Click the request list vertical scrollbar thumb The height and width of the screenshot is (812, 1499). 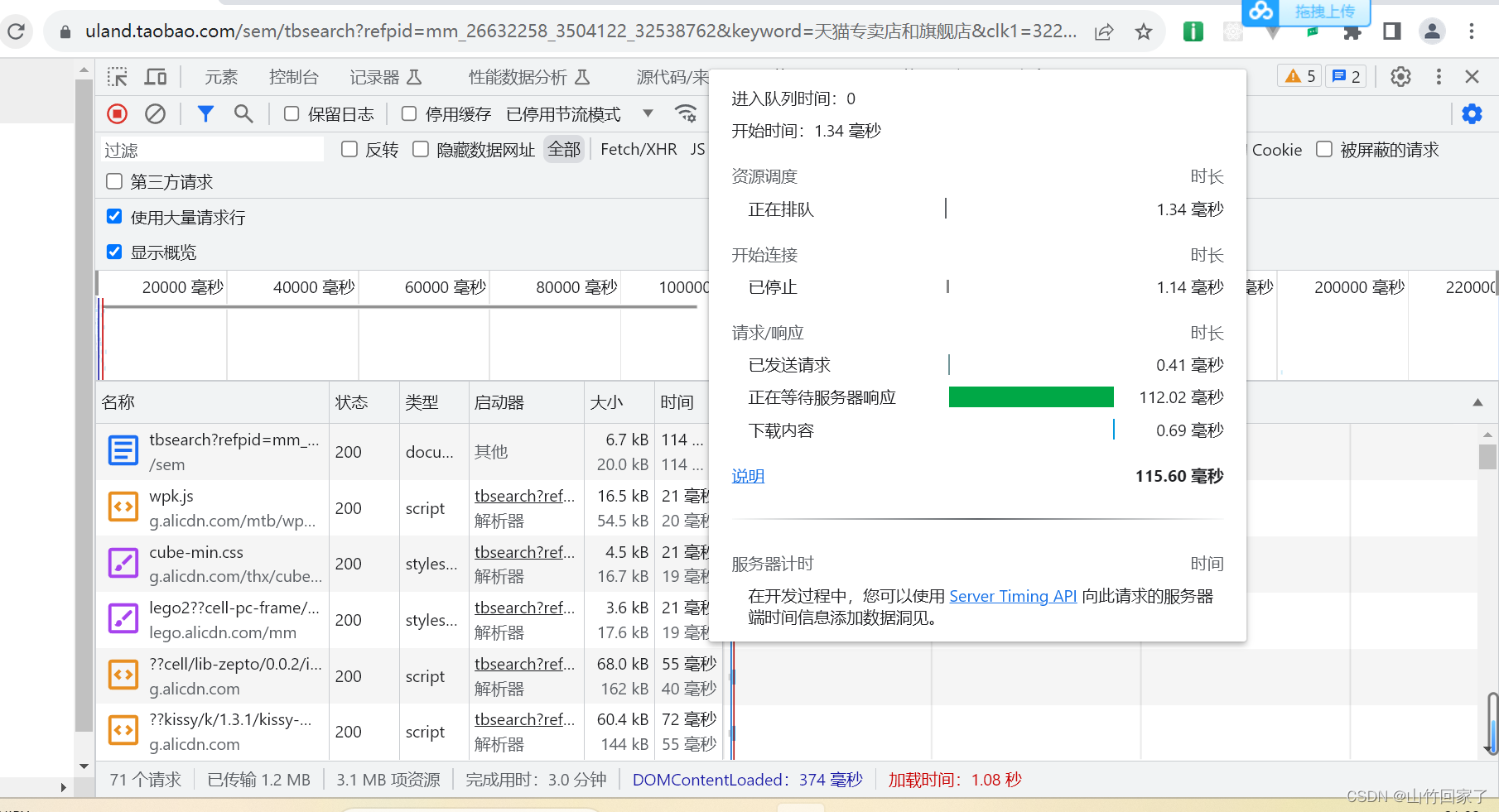point(1487,457)
